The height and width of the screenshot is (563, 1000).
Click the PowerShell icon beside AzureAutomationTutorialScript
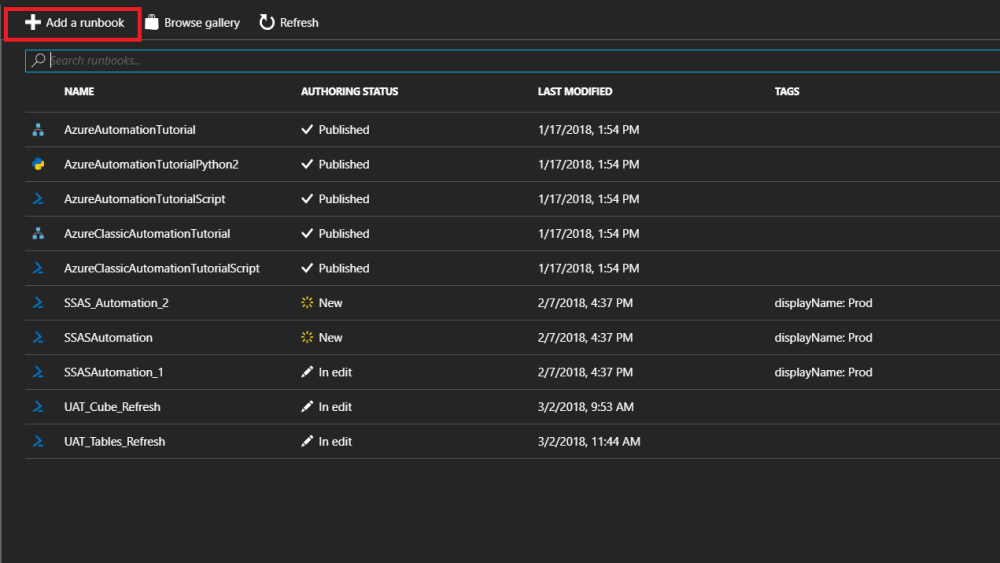(x=38, y=199)
